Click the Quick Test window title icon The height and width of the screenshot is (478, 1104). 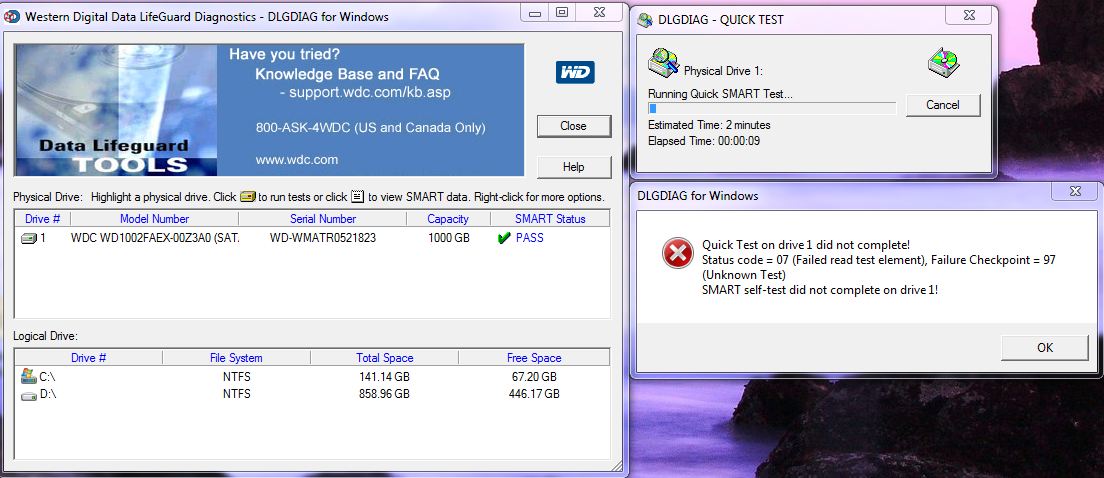[x=645, y=20]
